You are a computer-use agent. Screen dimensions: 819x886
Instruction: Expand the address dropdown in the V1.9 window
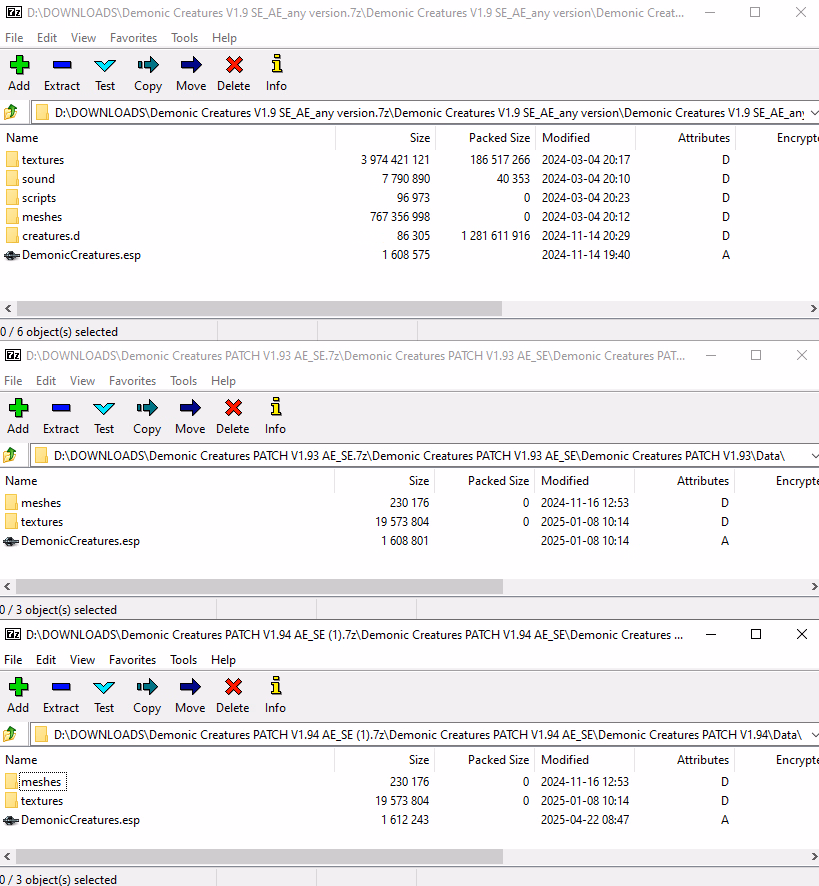814,113
